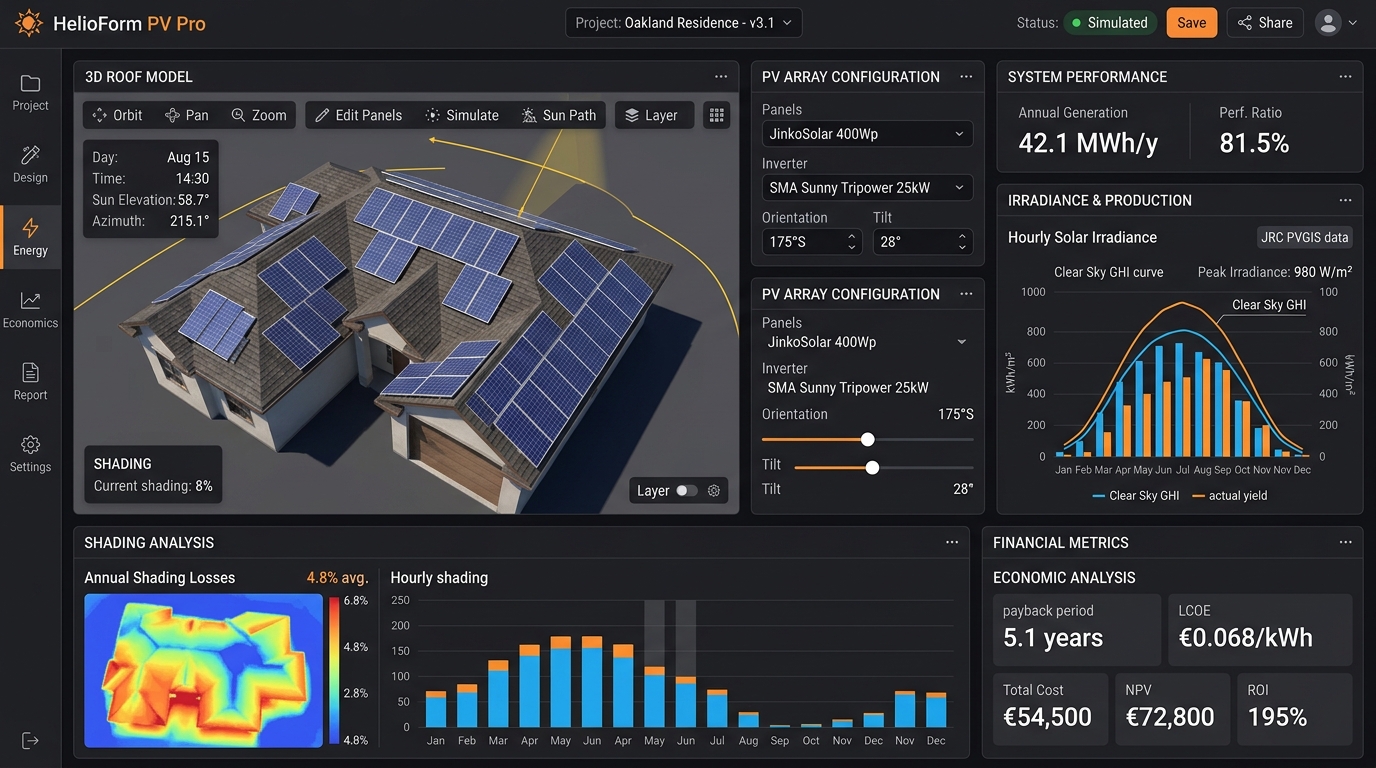Run Simulate from the roof toolbar
This screenshot has width=1376, height=768.
coord(461,115)
